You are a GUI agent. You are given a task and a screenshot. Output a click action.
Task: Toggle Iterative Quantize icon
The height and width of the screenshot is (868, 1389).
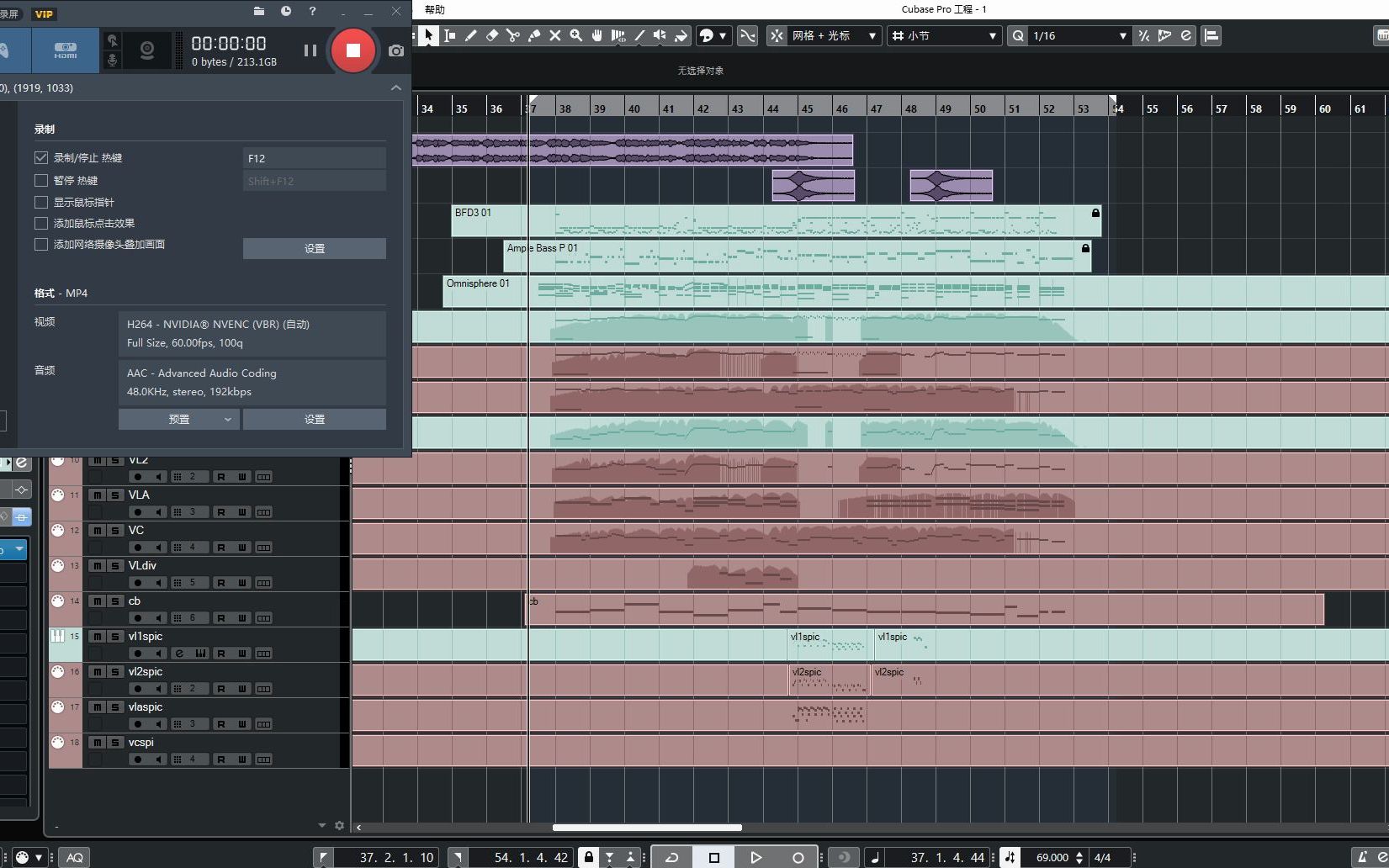click(x=1143, y=35)
